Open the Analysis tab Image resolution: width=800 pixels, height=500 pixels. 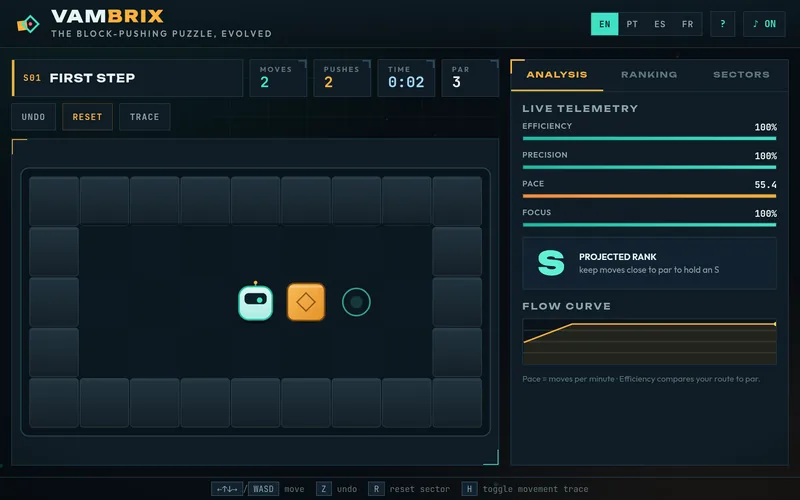(x=557, y=75)
